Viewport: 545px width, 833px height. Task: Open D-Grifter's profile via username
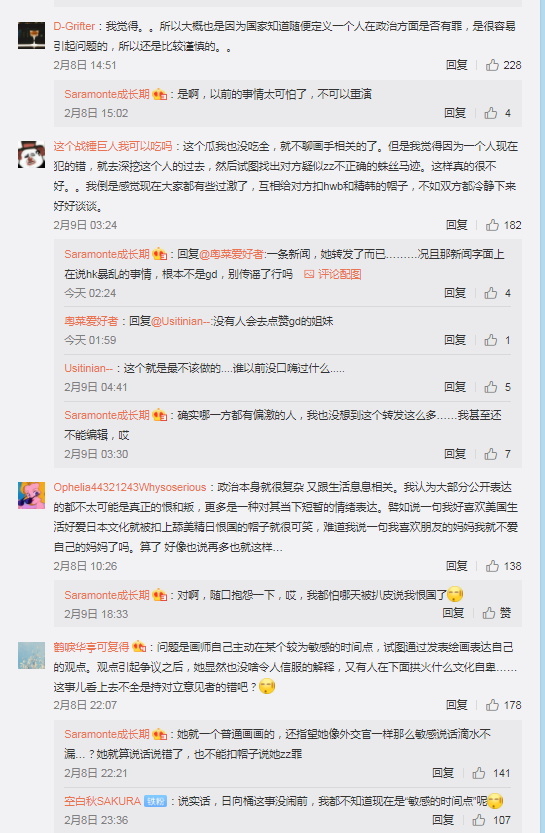pos(74,26)
